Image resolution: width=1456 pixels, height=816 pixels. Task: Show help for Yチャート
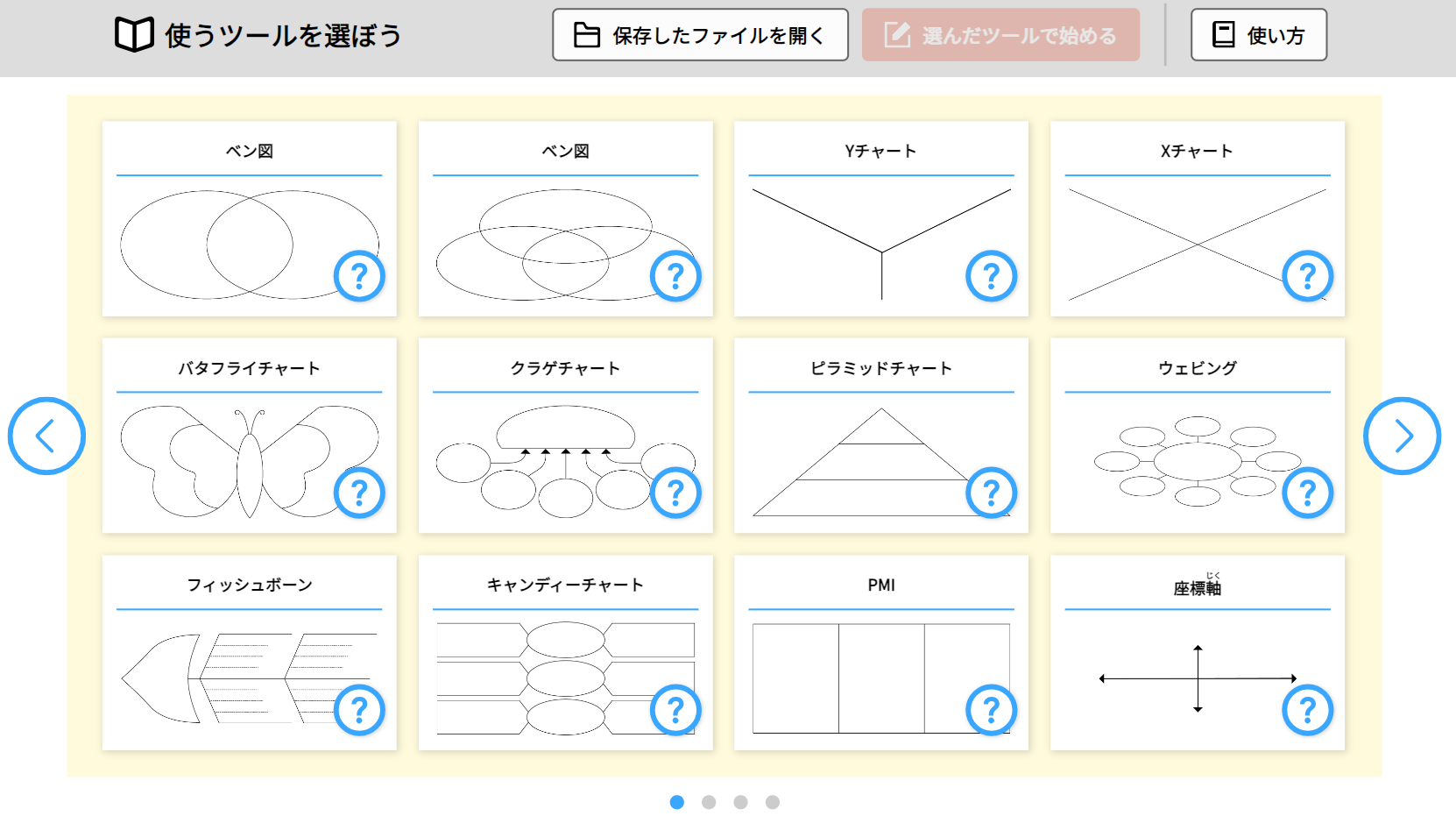tap(991, 276)
